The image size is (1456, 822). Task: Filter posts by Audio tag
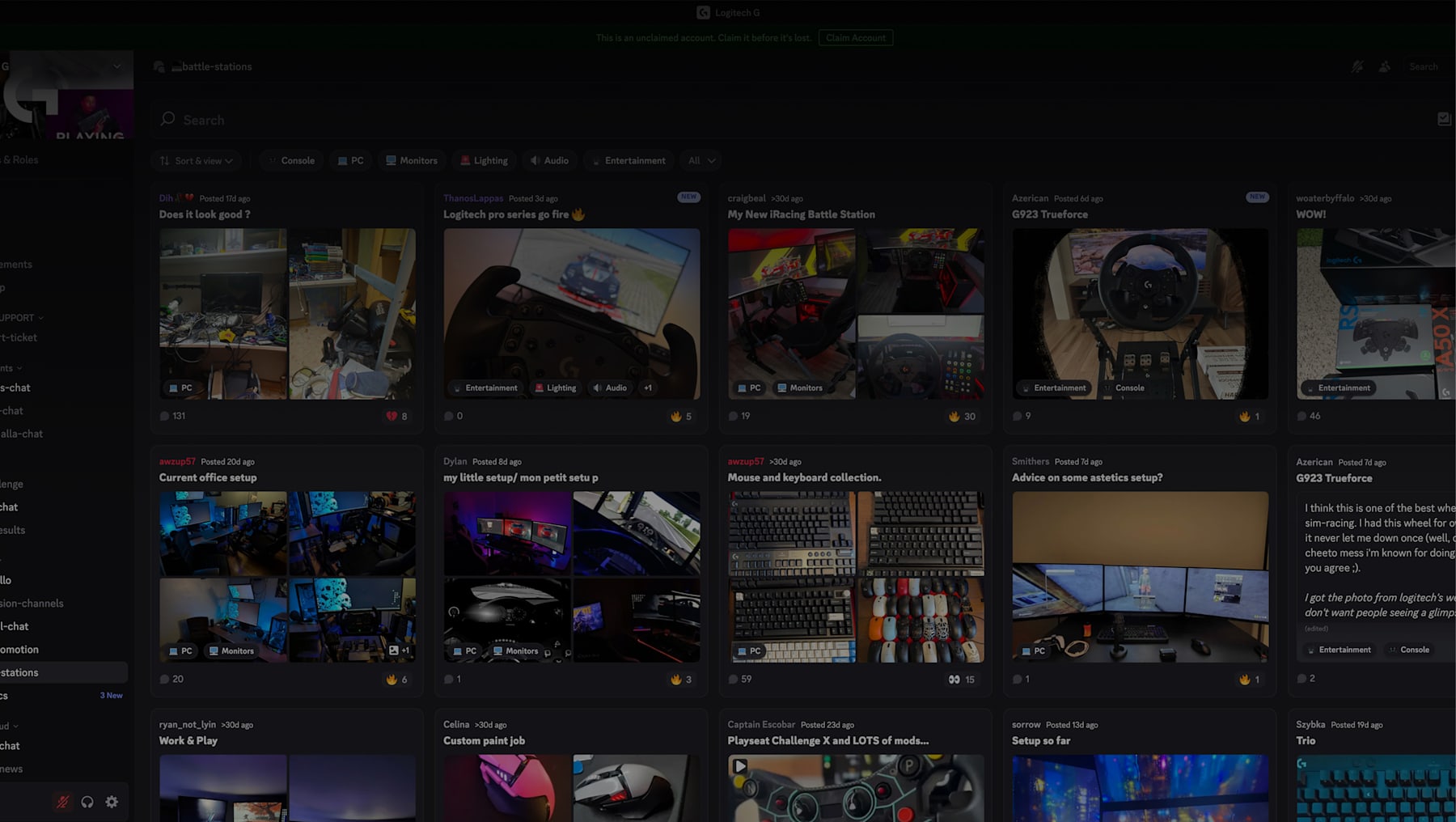(x=549, y=160)
